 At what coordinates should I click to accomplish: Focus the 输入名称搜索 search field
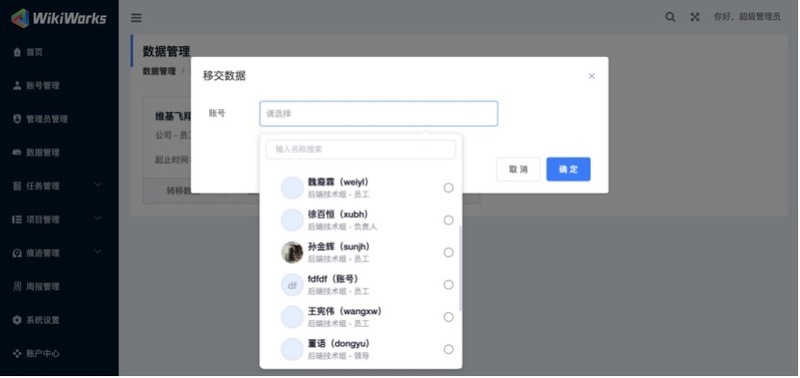click(x=361, y=149)
